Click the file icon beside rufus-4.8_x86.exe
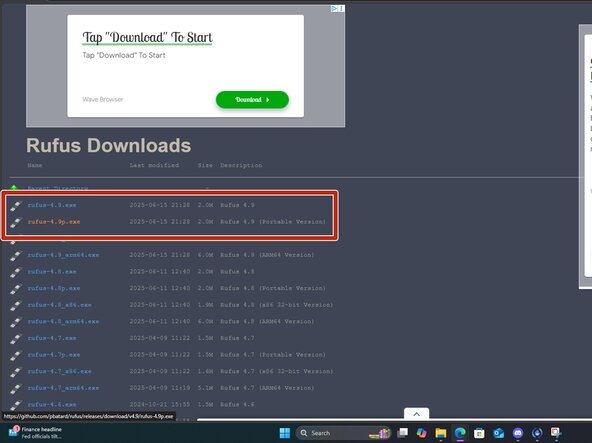 pyautogui.click(x=15, y=305)
